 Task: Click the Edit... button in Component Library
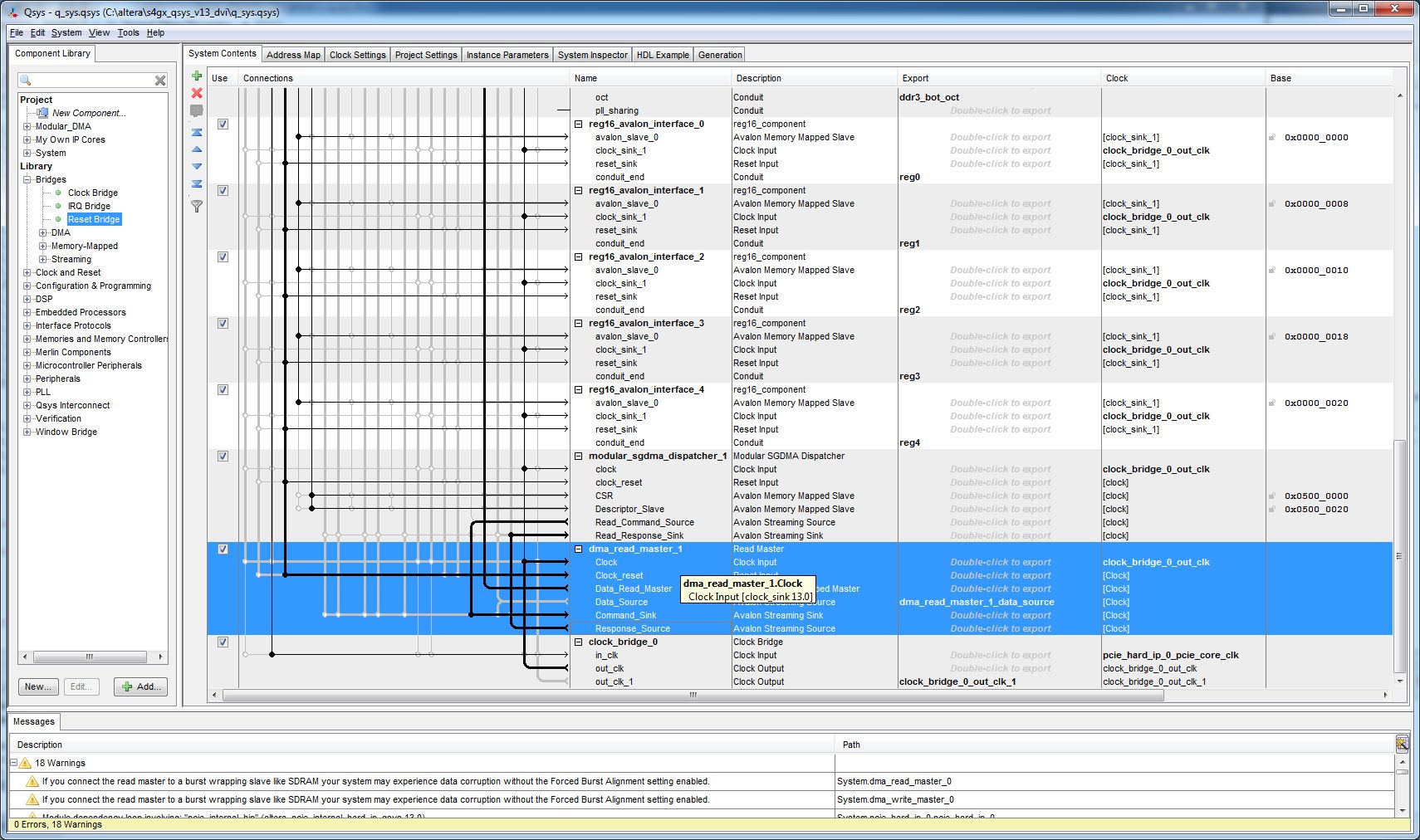[81, 686]
